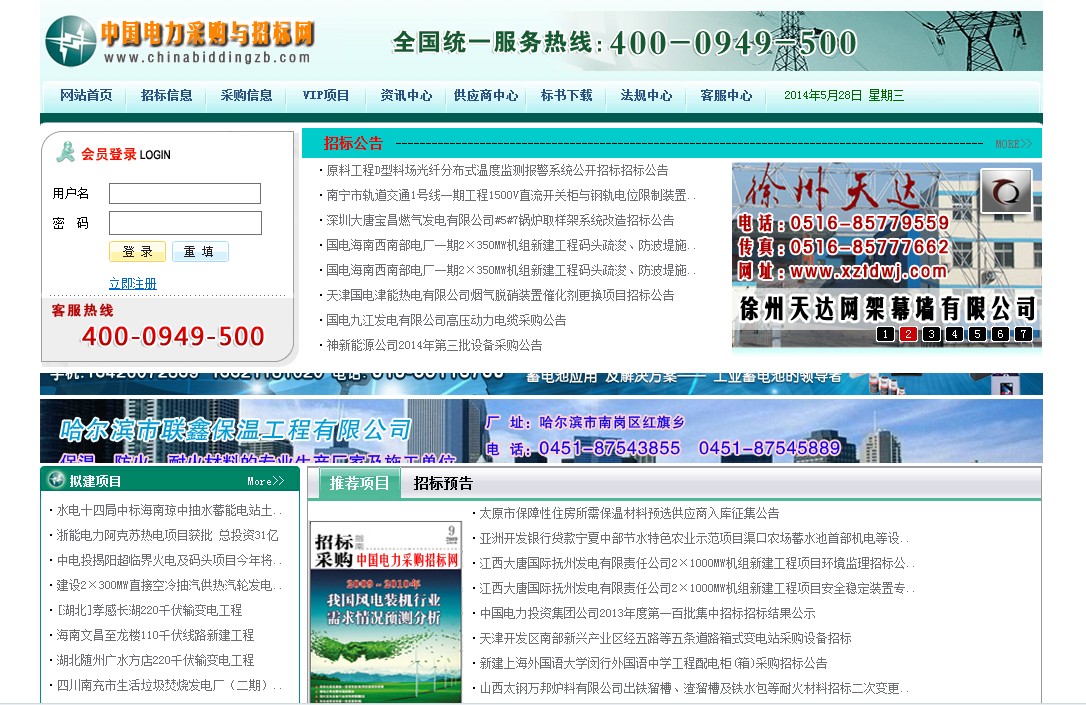Open 湖北随州广水方店220千伏输变电工程 item

(155, 660)
